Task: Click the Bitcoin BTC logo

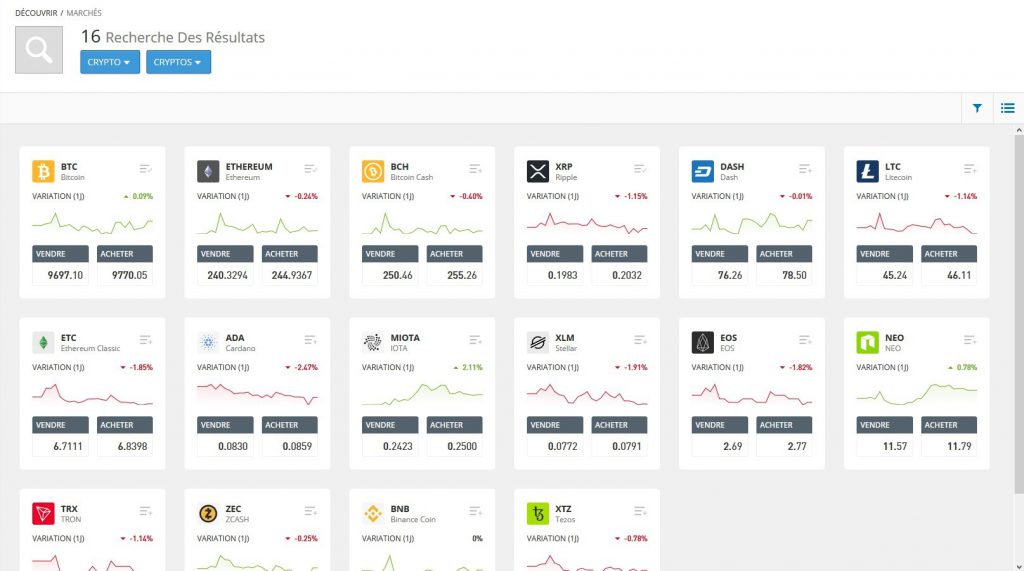Action: (x=43, y=171)
